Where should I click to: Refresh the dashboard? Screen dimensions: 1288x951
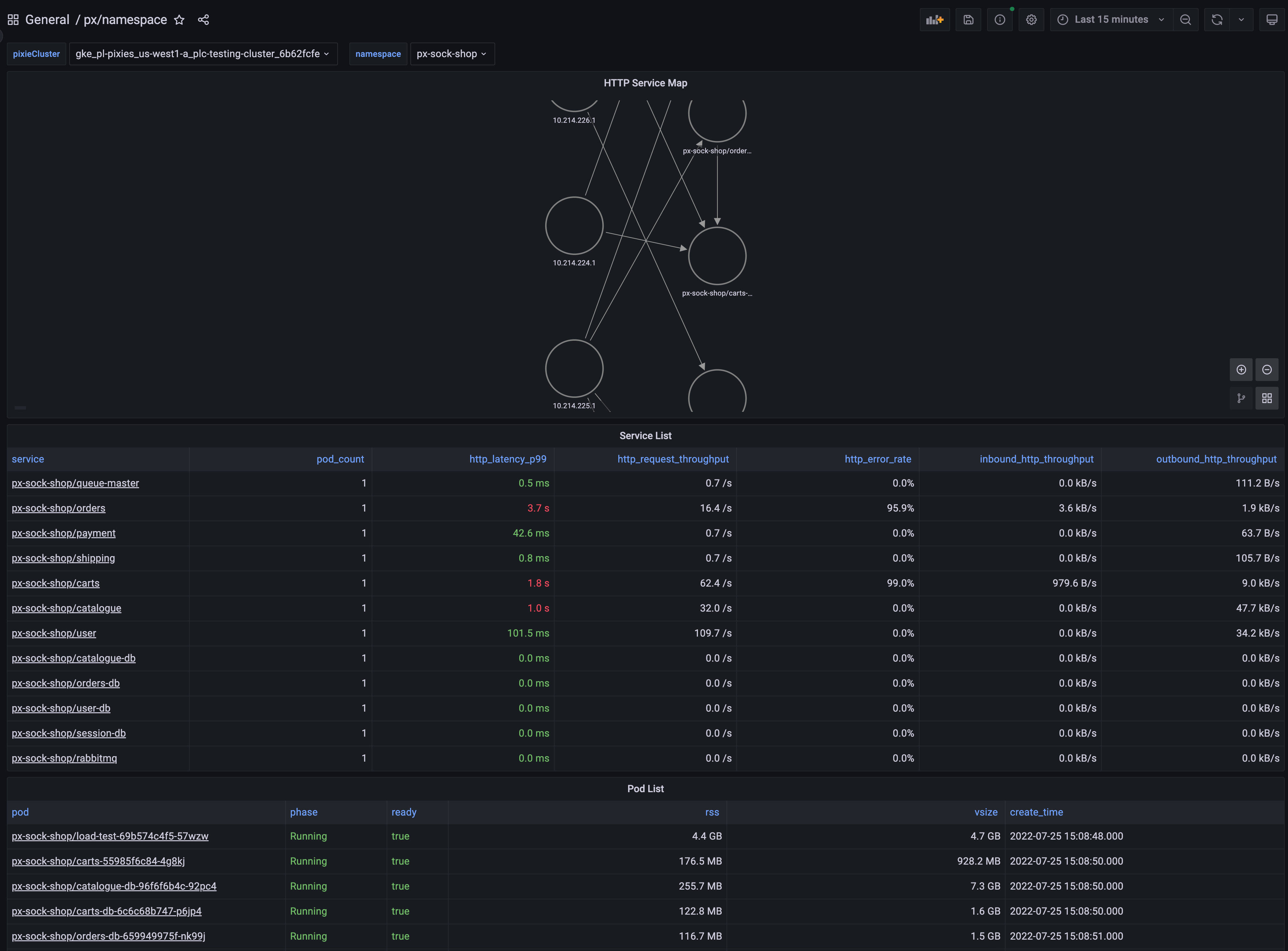[1217, 19]
